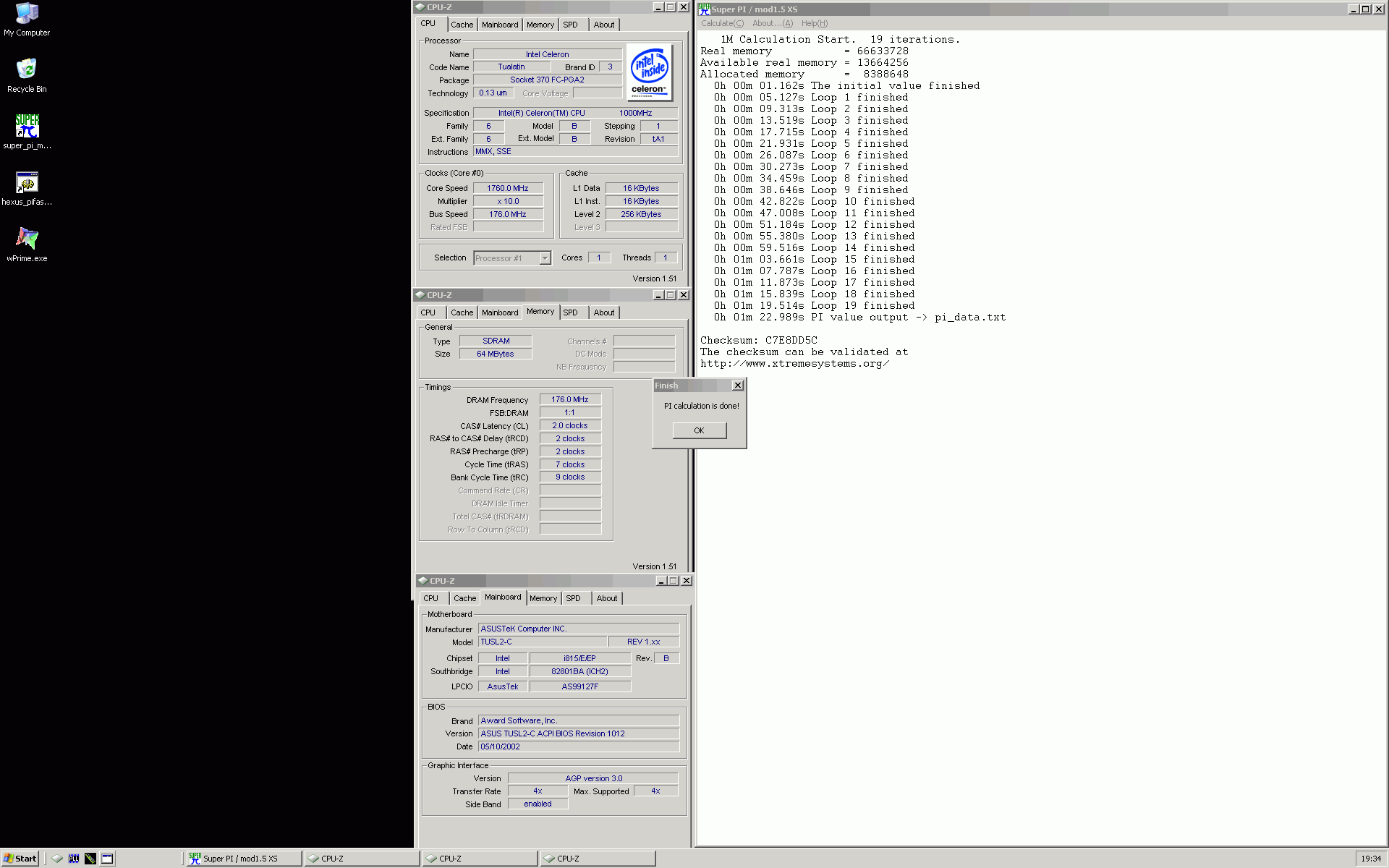
Task: Switch to Mainboard tab in top CPU-Z
Action: click(x=500, y=25)
